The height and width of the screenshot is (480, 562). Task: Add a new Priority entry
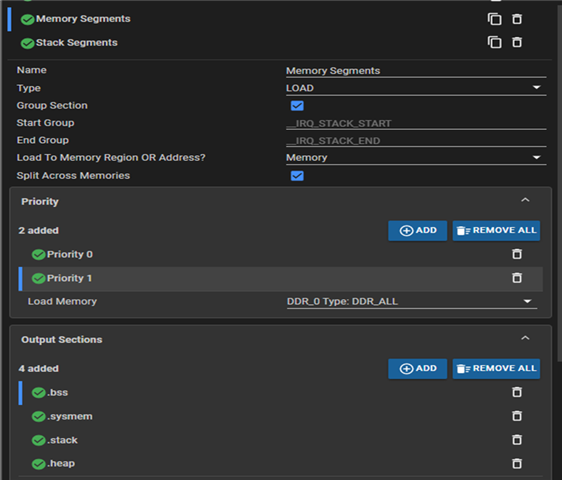pyautogui.click(x=418, y=231)
